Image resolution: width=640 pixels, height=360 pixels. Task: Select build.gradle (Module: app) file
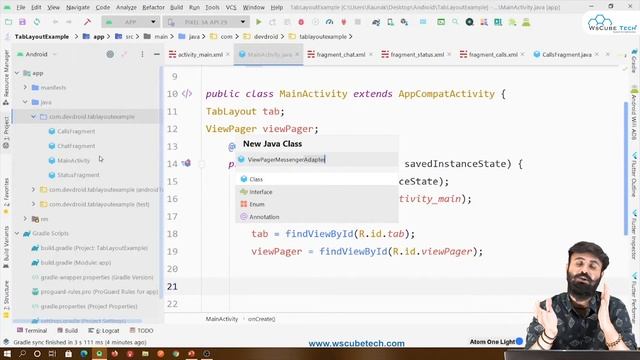(x=76, y=262)
